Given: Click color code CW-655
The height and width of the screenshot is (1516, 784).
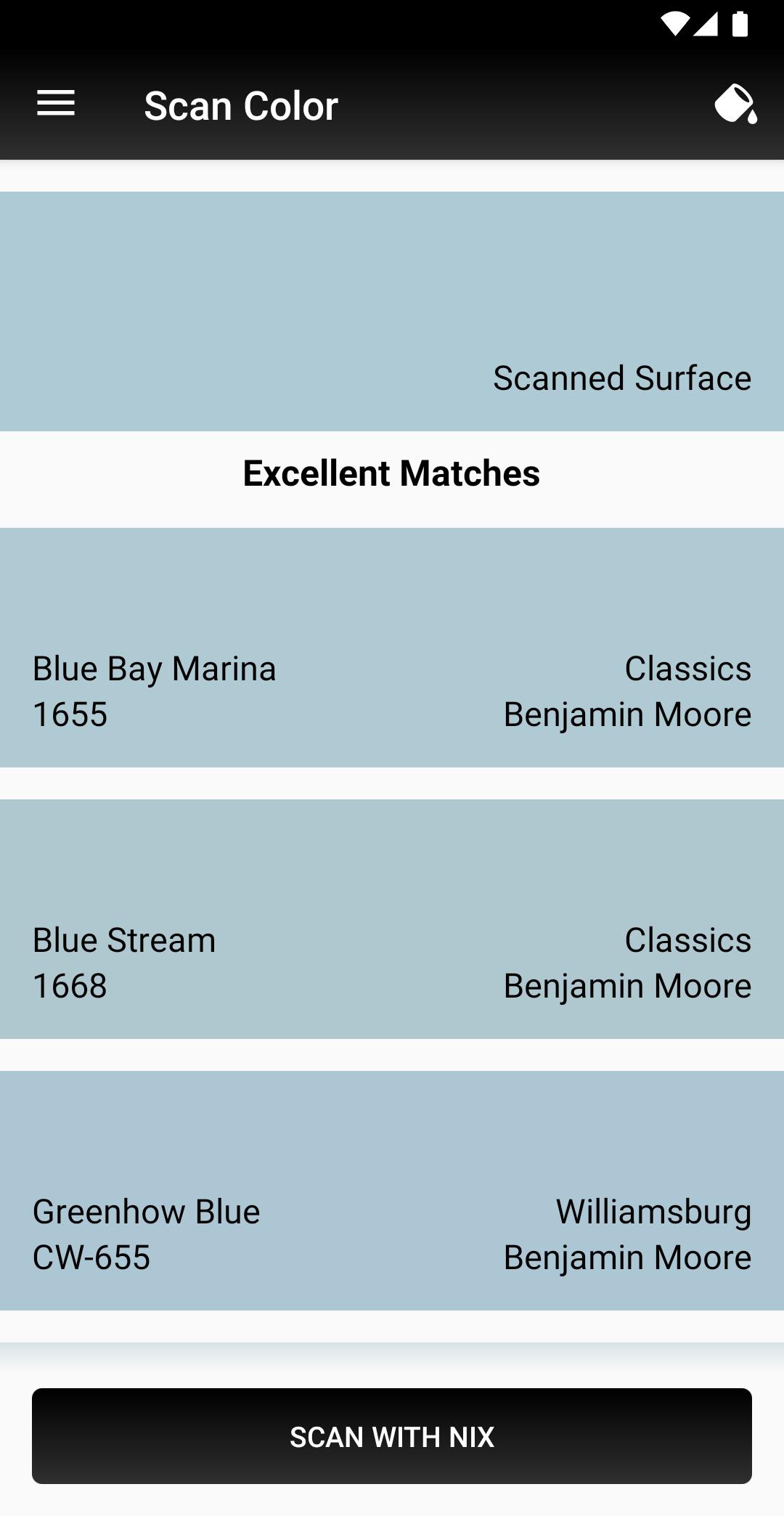Looking at the screenshot, I should click(91, 1258).
